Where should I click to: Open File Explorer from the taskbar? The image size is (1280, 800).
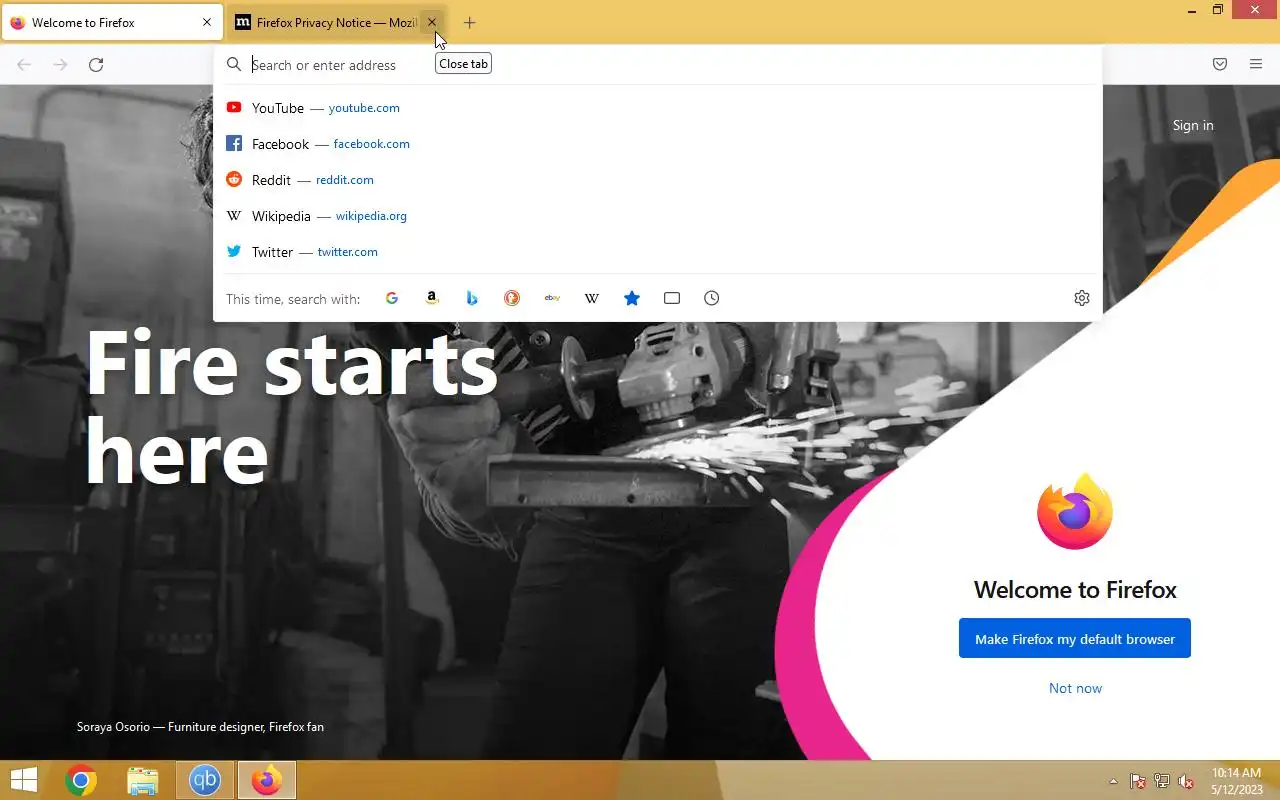[x=143, y=780]
